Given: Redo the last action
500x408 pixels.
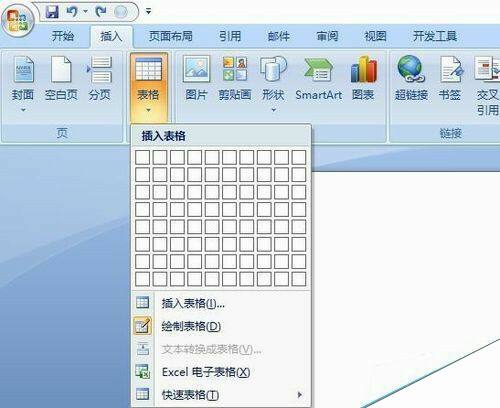Looking at the screenshot, I should pos(101,12).
